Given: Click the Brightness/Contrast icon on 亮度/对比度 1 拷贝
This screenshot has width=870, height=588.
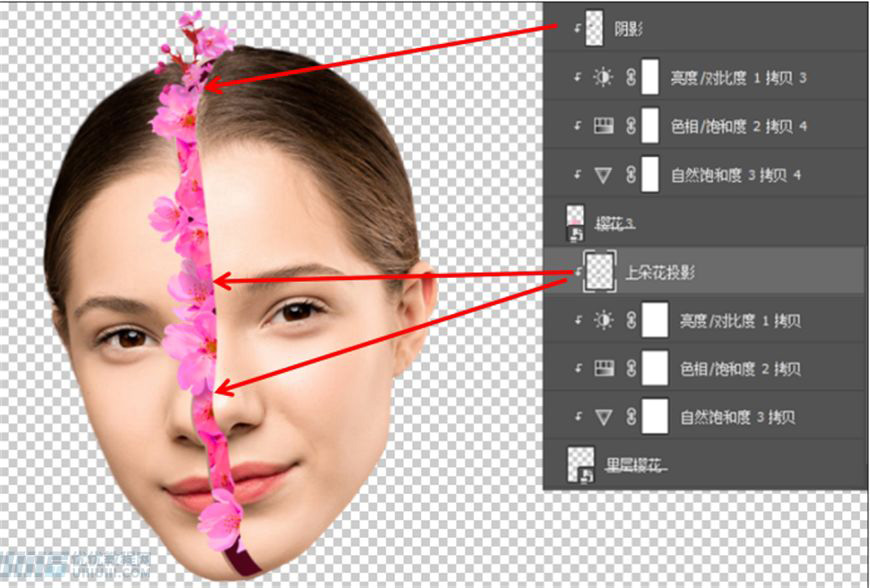Looking at the screenshot, I should (x=603, y=320).
